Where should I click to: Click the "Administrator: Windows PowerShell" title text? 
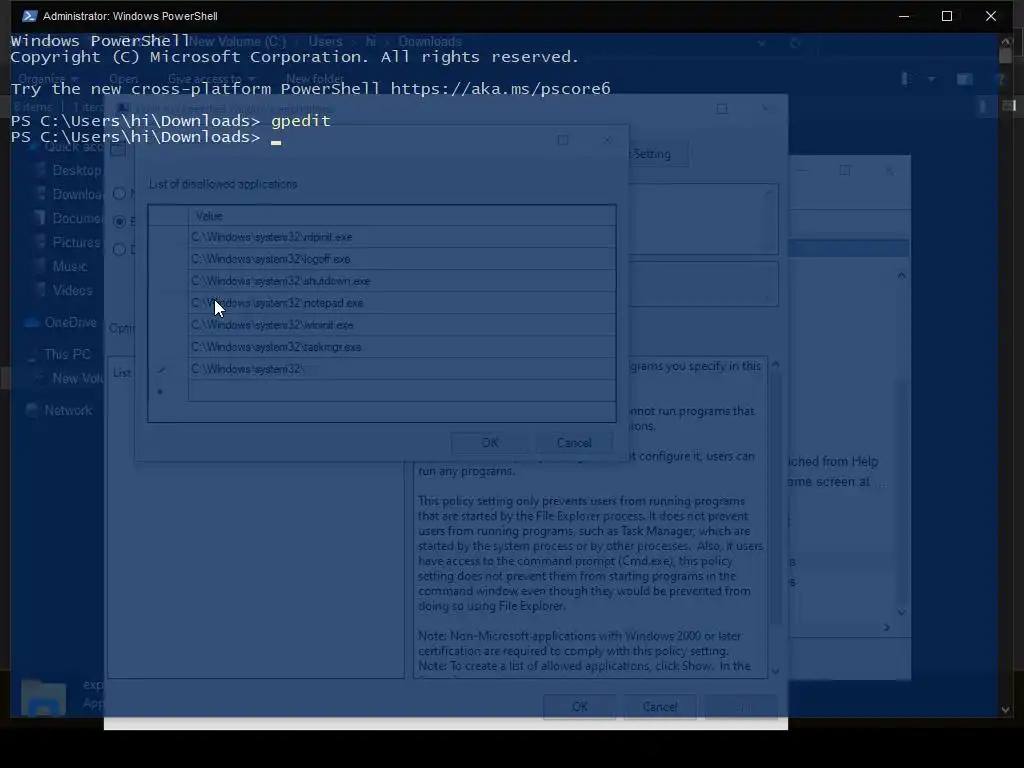click(130, 16)
